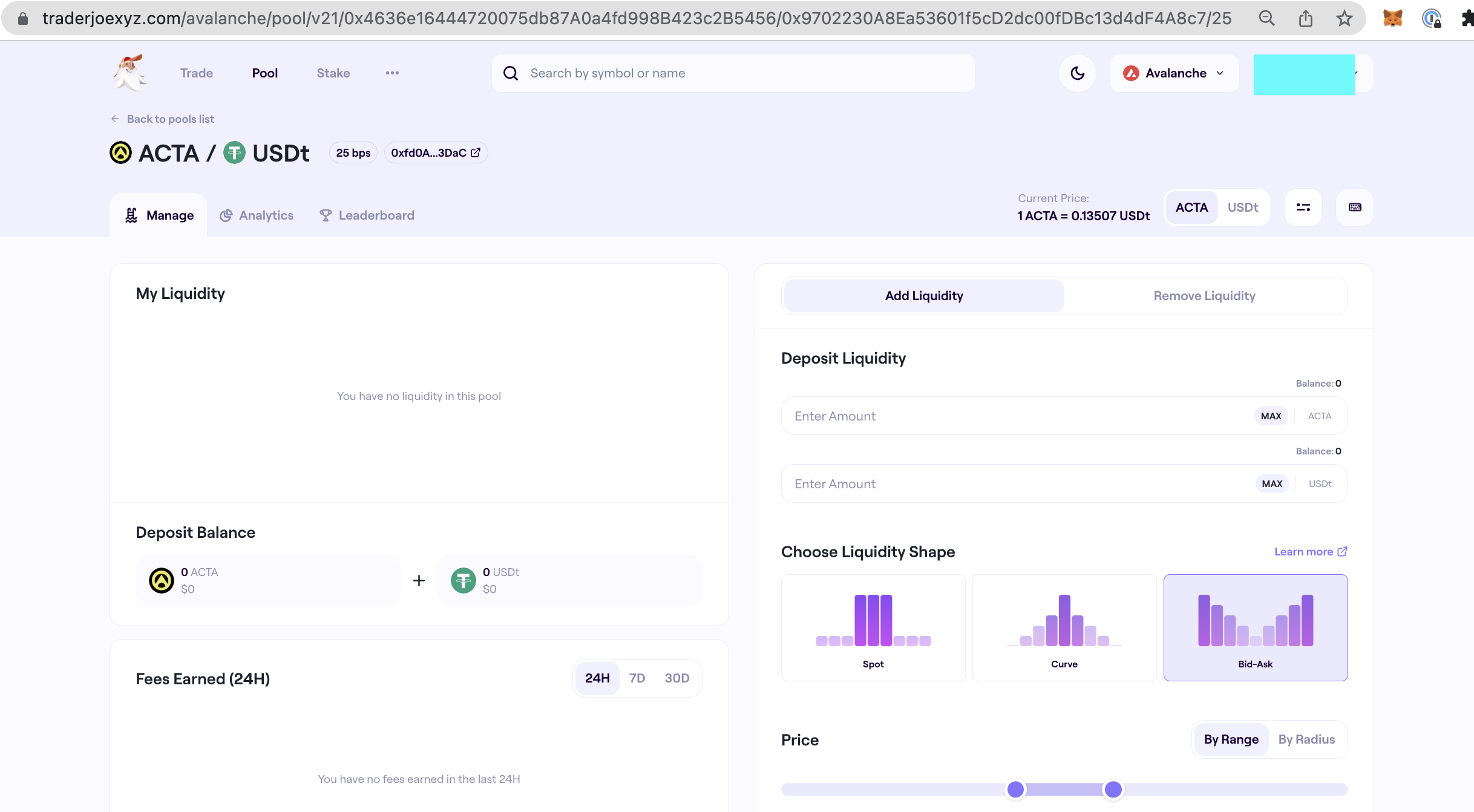This screenshot has height=812, width=1474.
Task: Open the 0xfd0A...3DaC contract external link
Action: [x=436, y=153]
